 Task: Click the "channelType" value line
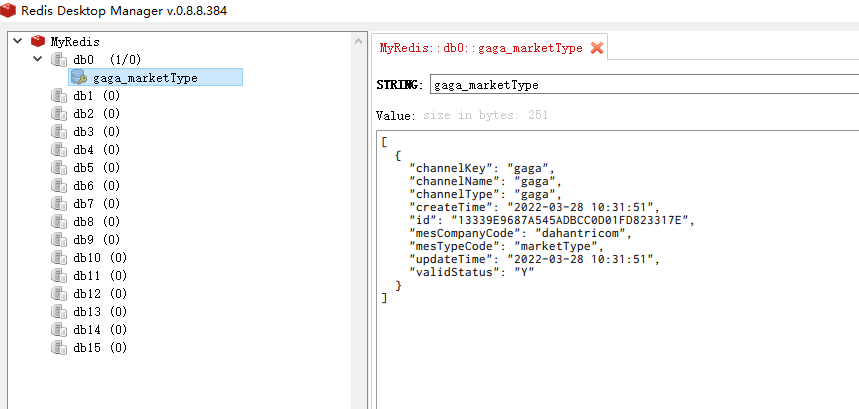pos(485,194)
